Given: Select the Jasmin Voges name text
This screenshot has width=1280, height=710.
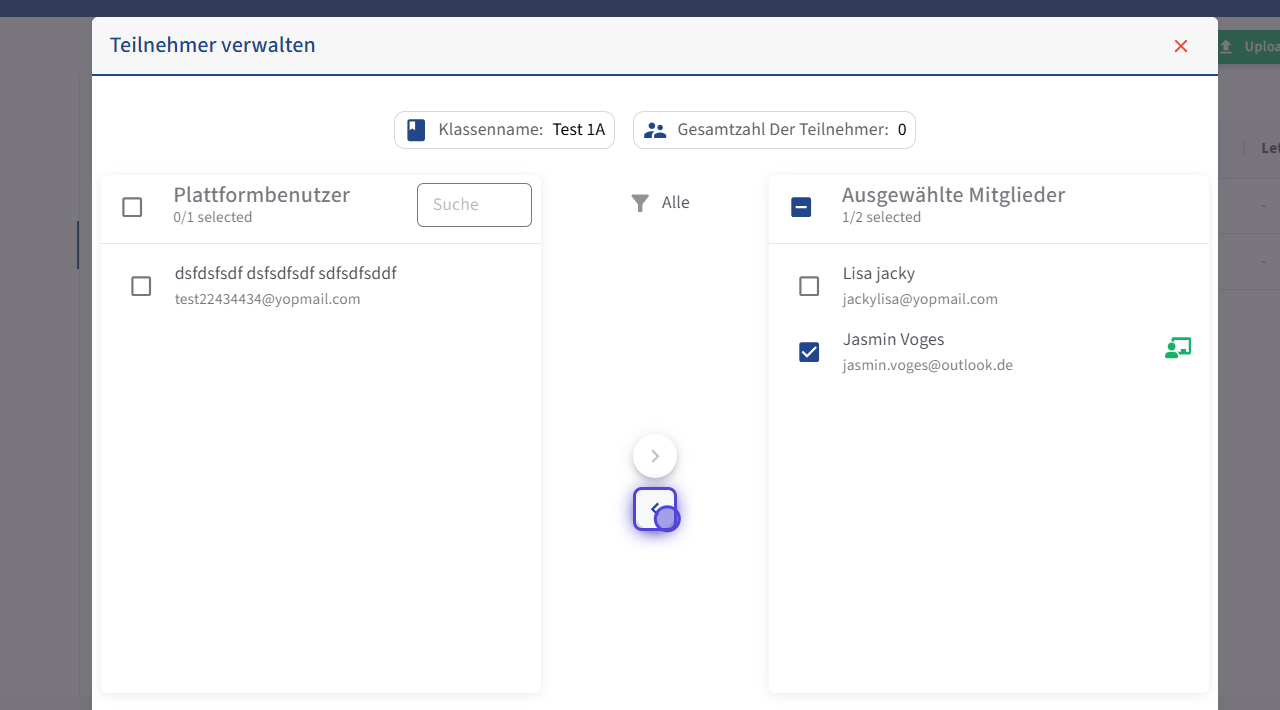Looking at the screenshot, I should click(x=893, y=340).
